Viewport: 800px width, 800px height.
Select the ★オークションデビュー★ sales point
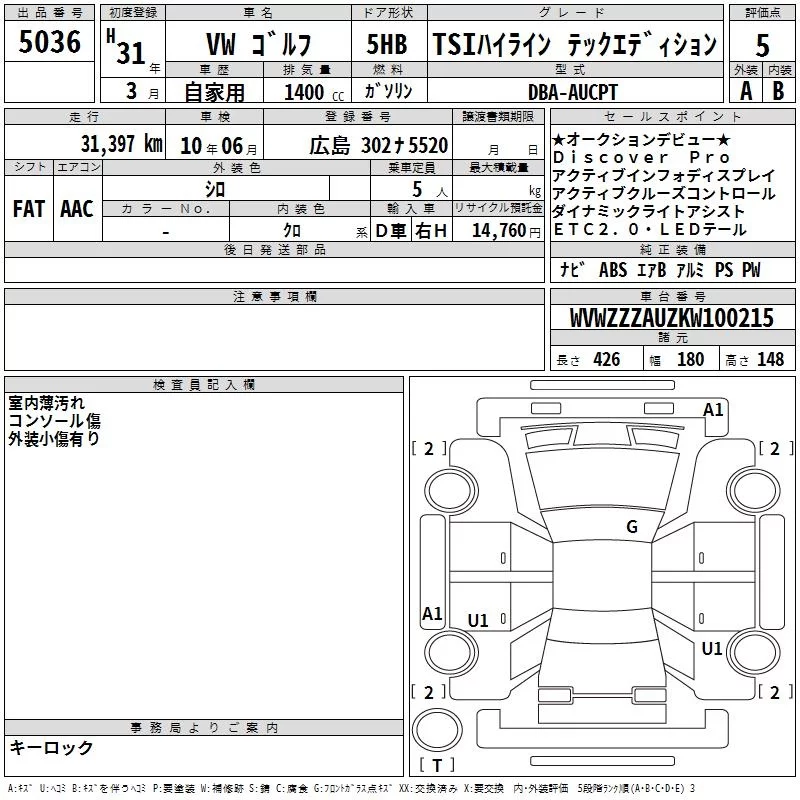coord(641,139)
